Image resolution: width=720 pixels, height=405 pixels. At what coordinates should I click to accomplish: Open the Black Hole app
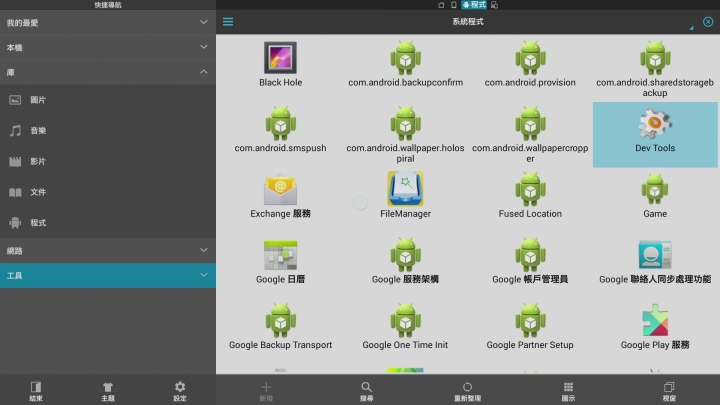click(280, 64)
